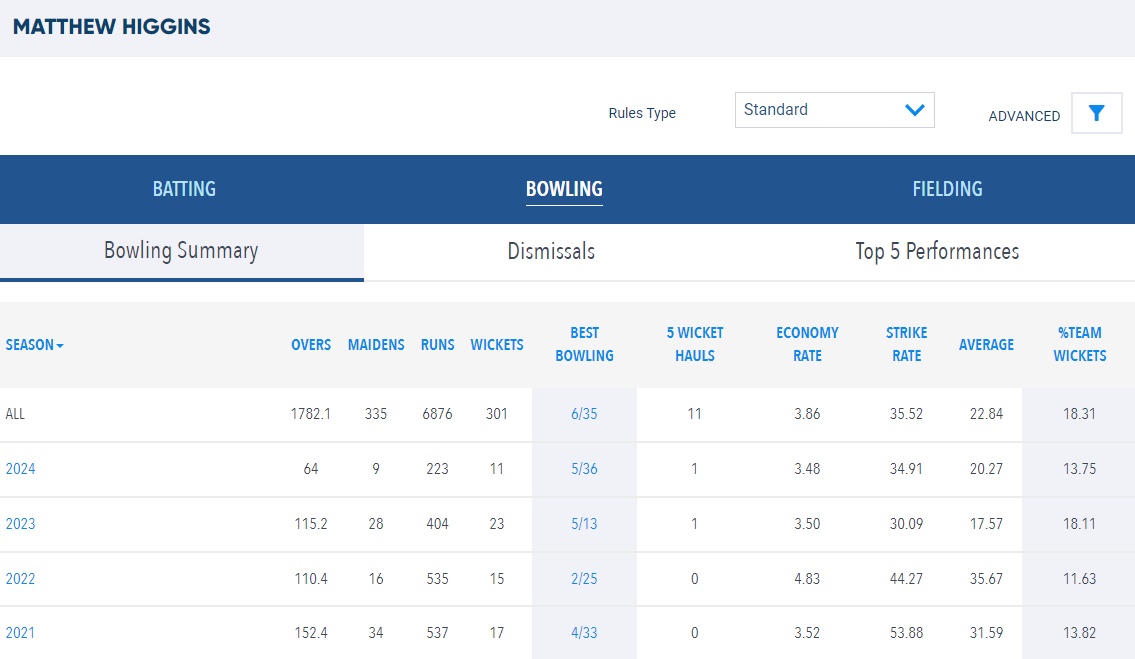Open the 2021 season link
The image size is (1135, 659).
click(x=20, y=632)
